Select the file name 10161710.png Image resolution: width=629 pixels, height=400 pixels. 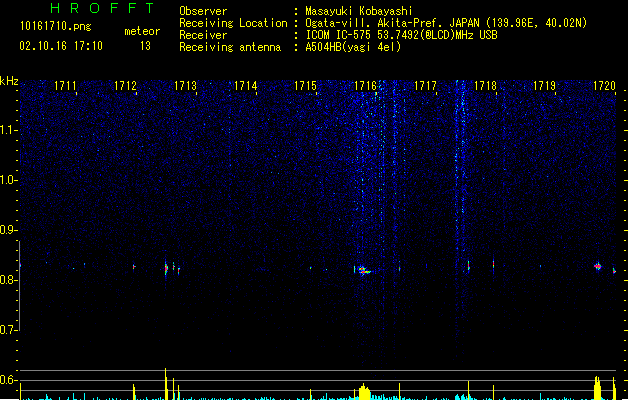point(56,26)
